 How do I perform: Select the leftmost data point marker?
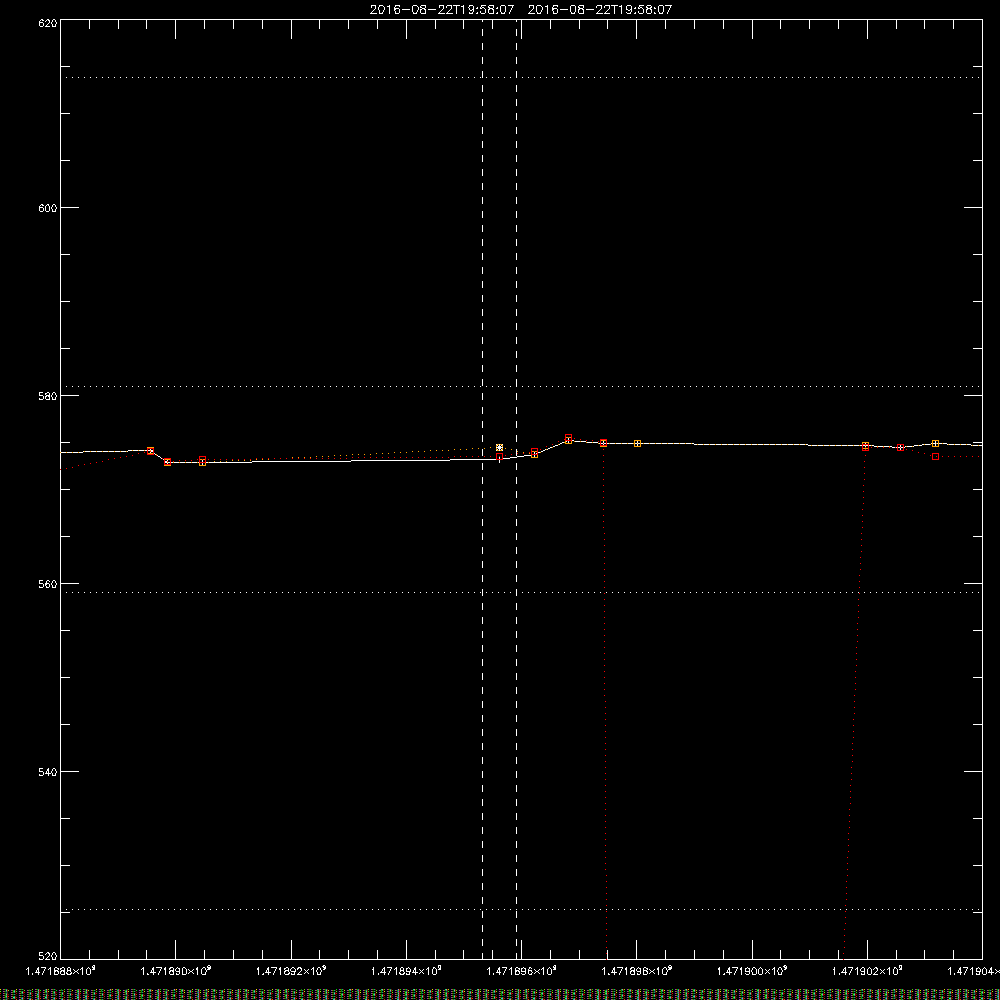click(x=151, y=451)
